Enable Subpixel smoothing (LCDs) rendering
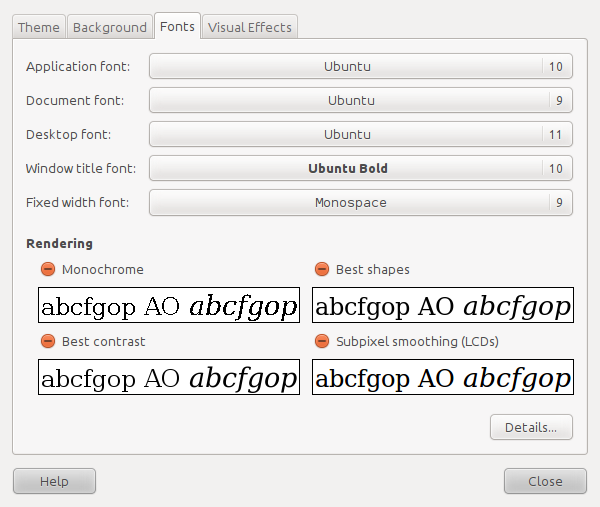The height and width of the screenshot is (507, 600). (x=322, y=341)
